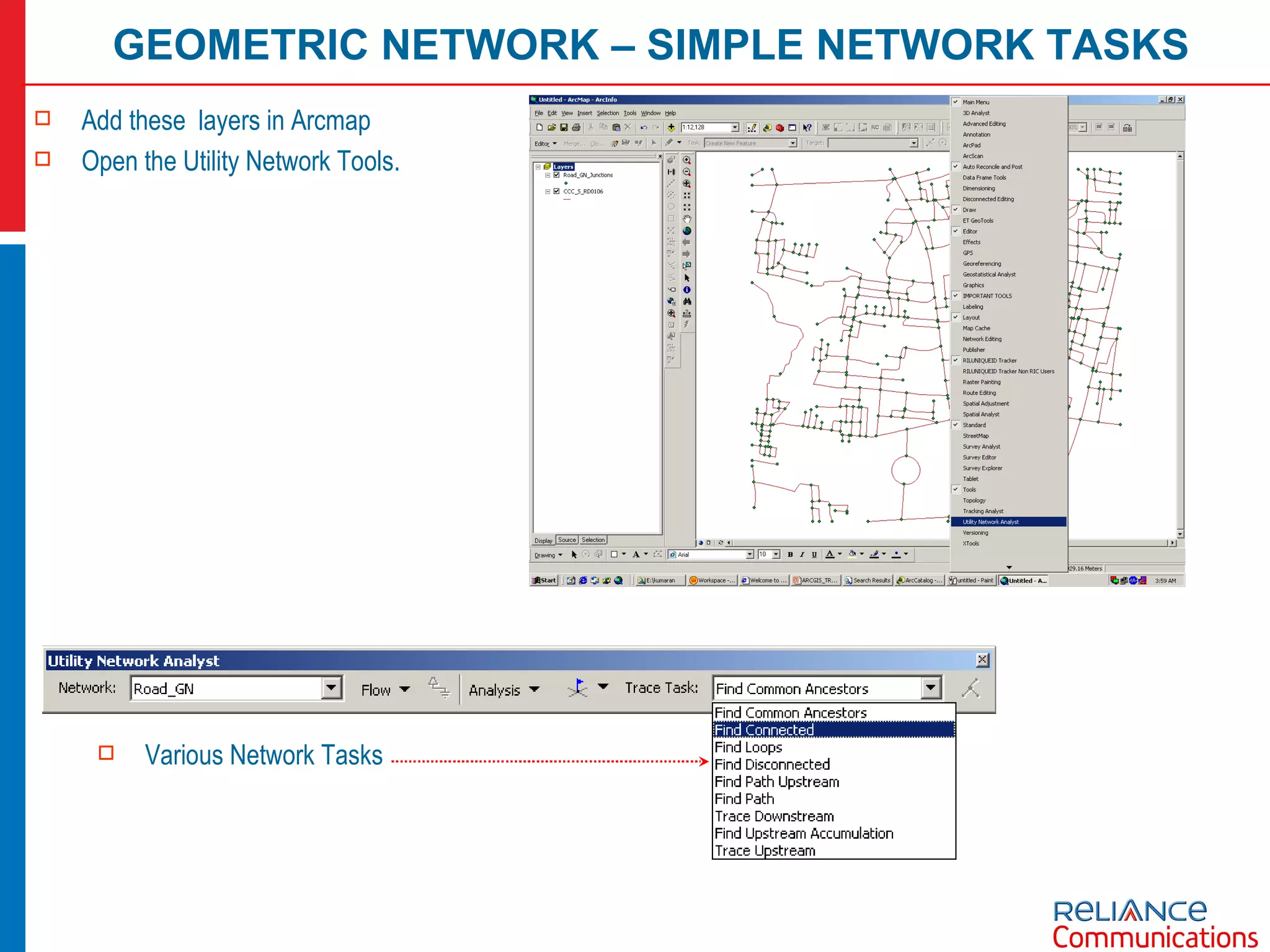Click the Bold formatting icon

(x=790, y=554)
